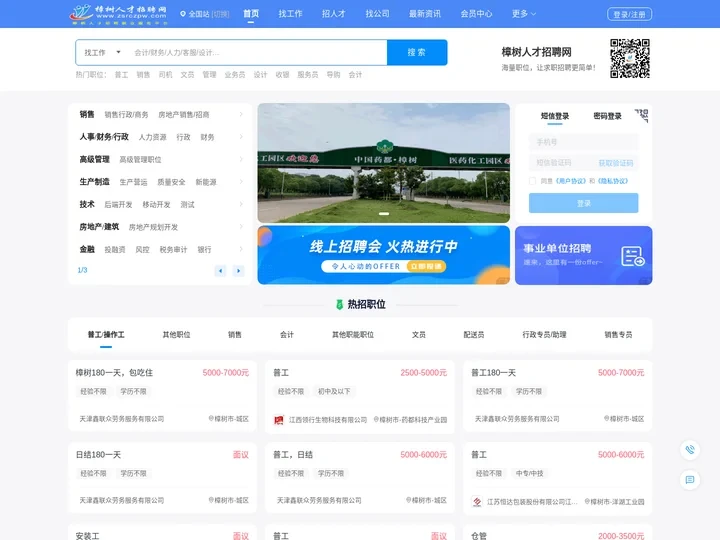Select the 行政专员/助理 job tab
The height and width of the screenshot is (540, 720).
(x=544, y=335)
